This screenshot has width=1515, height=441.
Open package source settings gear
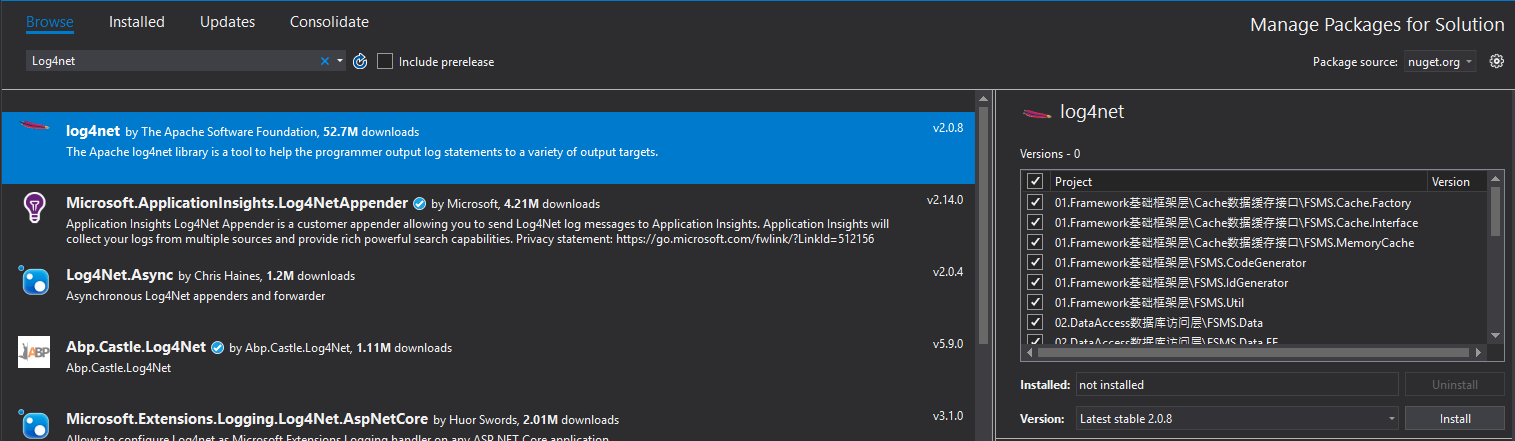[x=1496, y=61]
